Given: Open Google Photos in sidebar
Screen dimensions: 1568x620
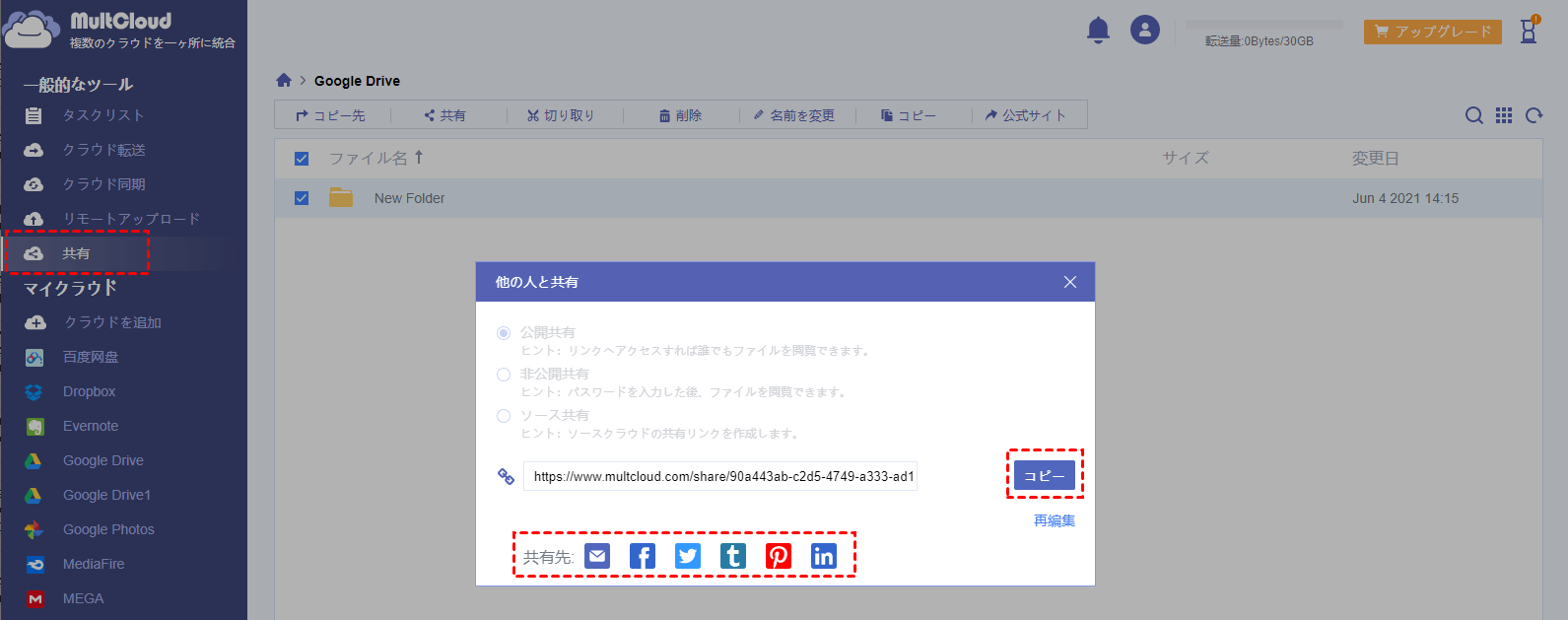Looking at the screenshot, I should 108,529.
